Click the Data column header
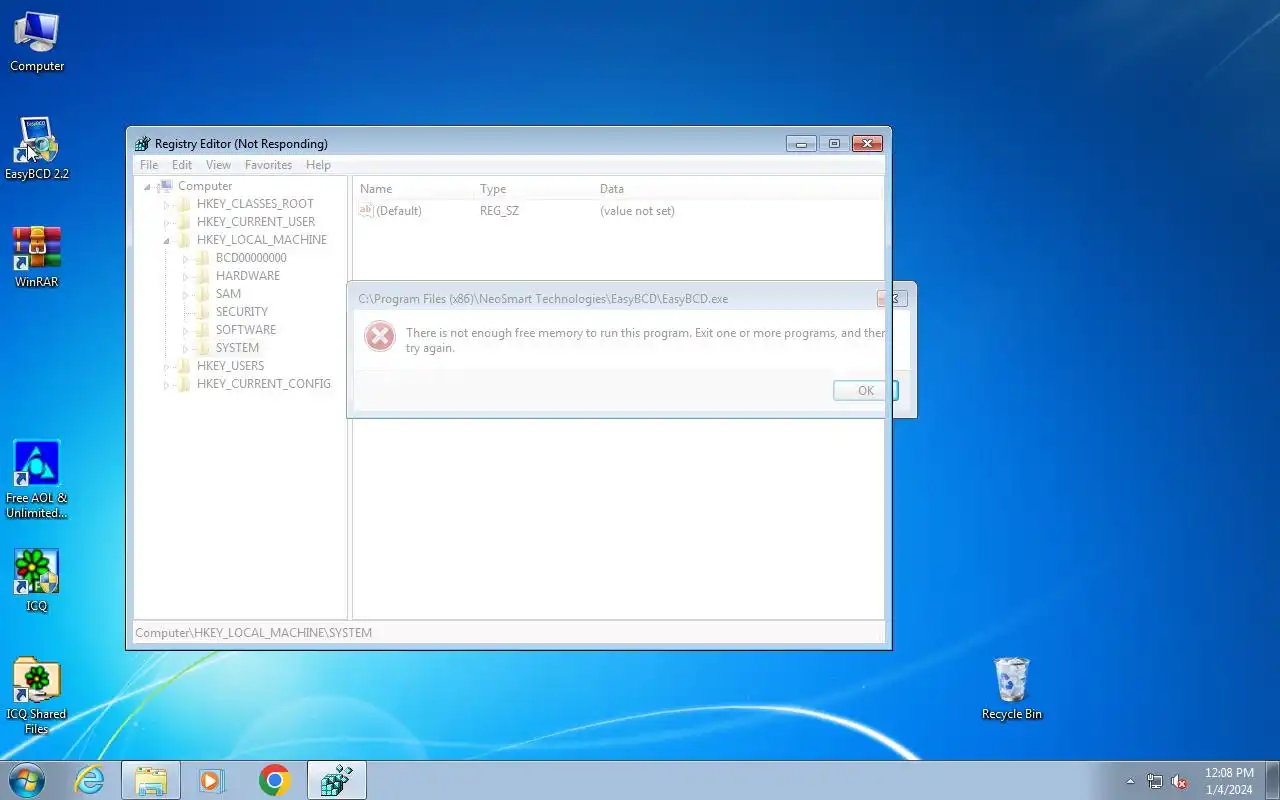 coord(739,189)
